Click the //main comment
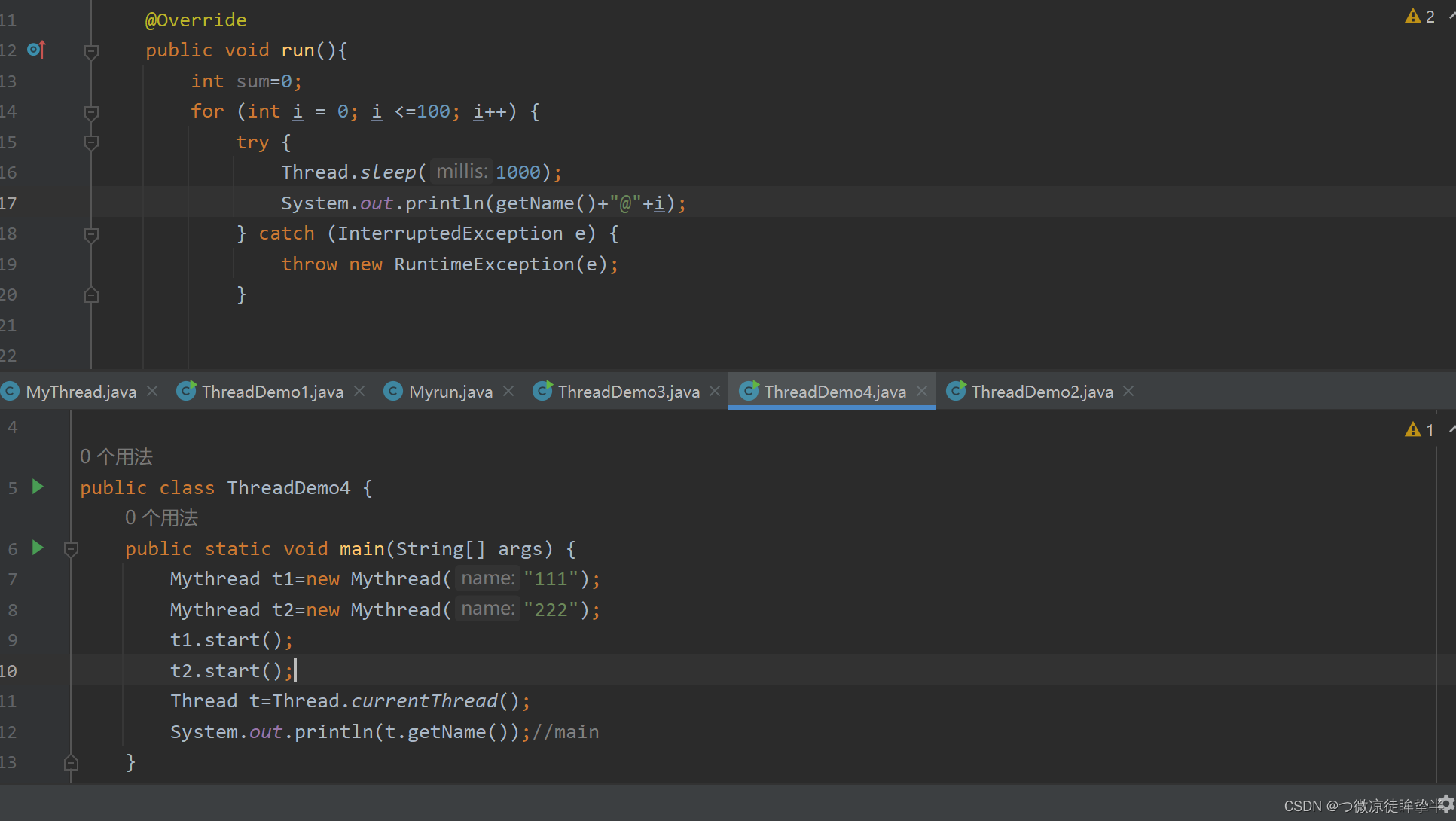This screenshot has width=1456, height=821. pyautogui.click(x=566, y=732)
